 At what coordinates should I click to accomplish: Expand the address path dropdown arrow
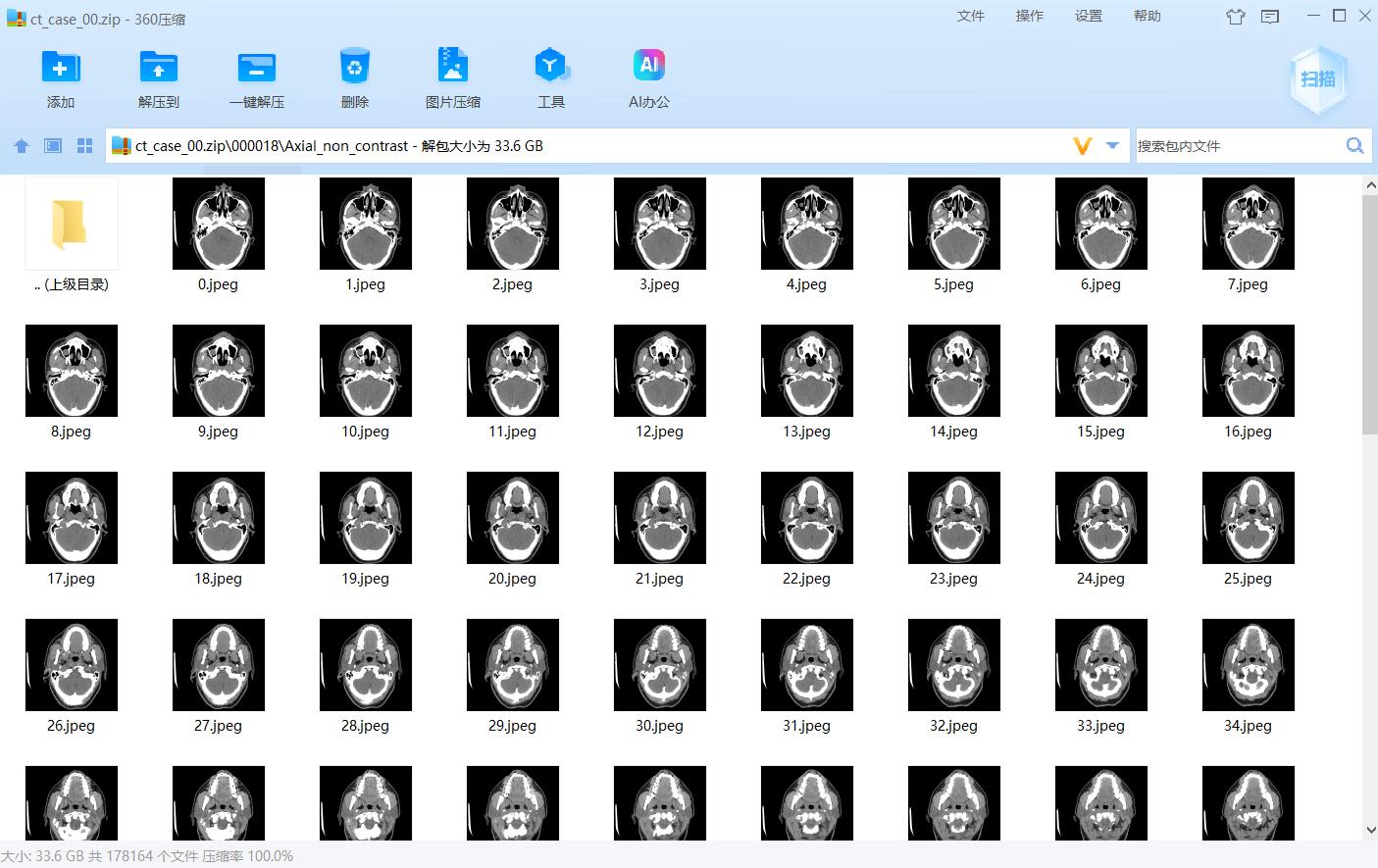(x=1112, y=145)
